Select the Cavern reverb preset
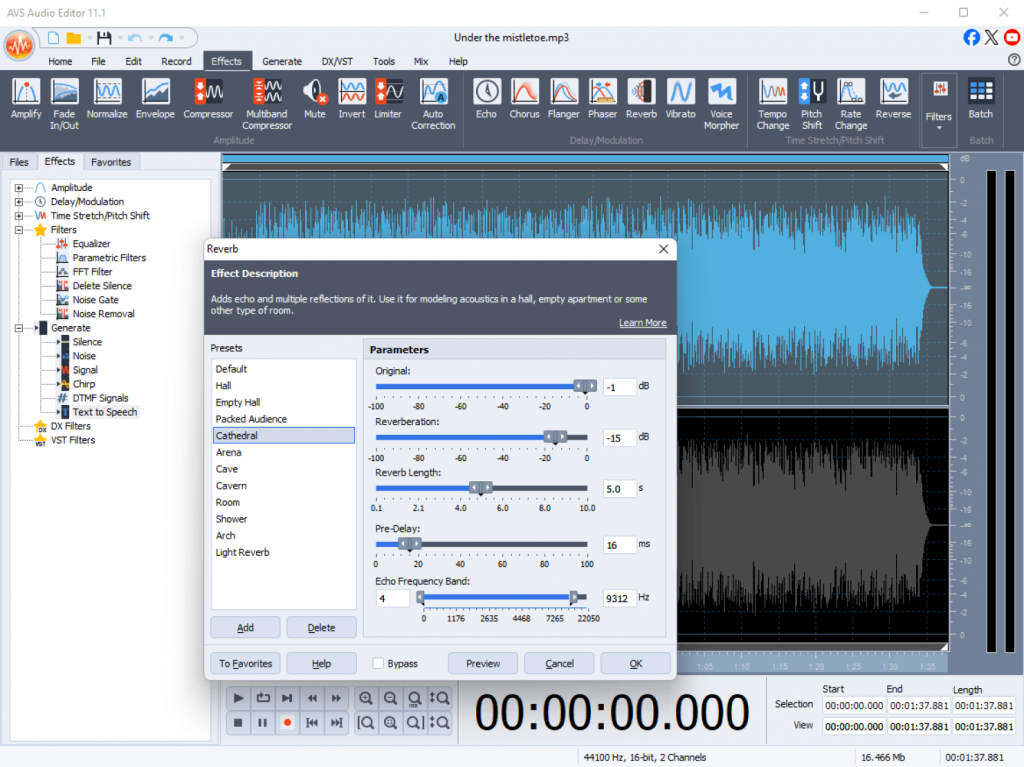Screen dimensions: 1024x767 pyautogui.click(x=231, y=486)
